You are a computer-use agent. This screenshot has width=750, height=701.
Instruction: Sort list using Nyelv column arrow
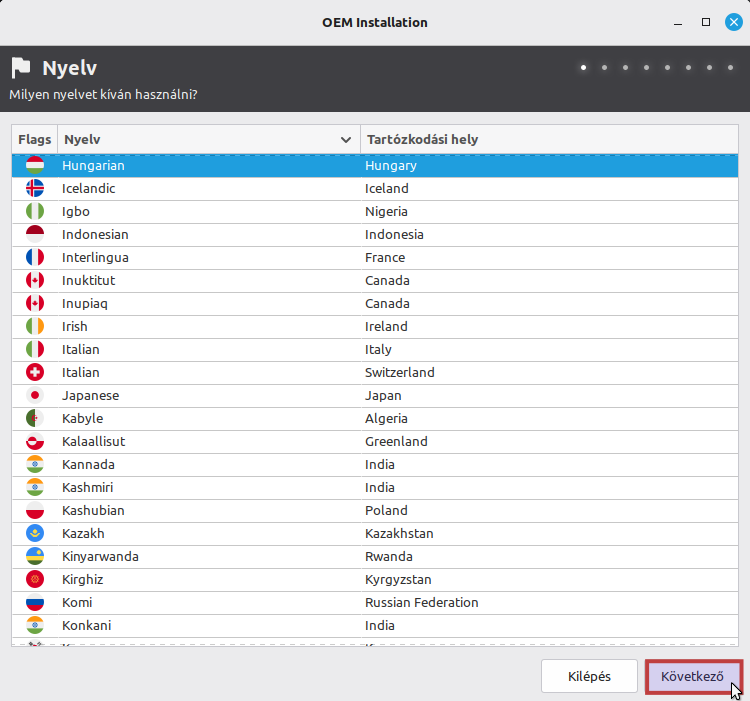pyautogui.click(x=346, y=140)
